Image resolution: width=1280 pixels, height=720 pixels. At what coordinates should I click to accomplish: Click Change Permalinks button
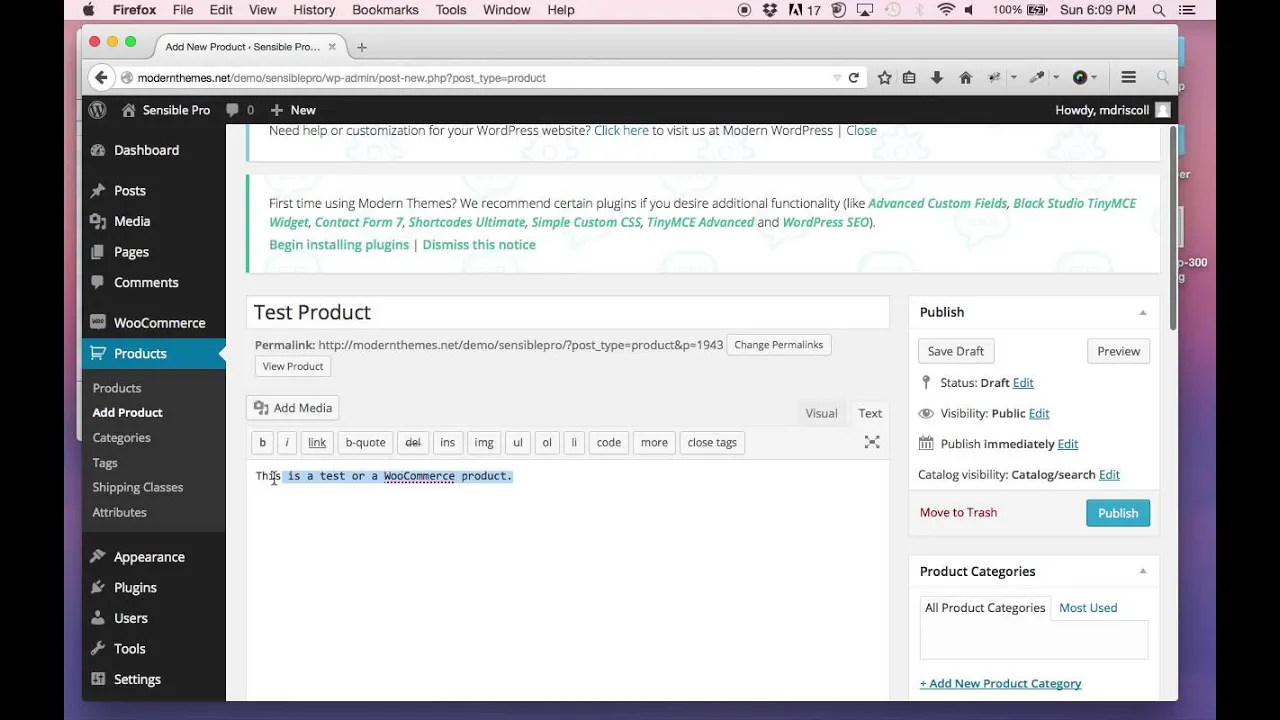point(778,345)
